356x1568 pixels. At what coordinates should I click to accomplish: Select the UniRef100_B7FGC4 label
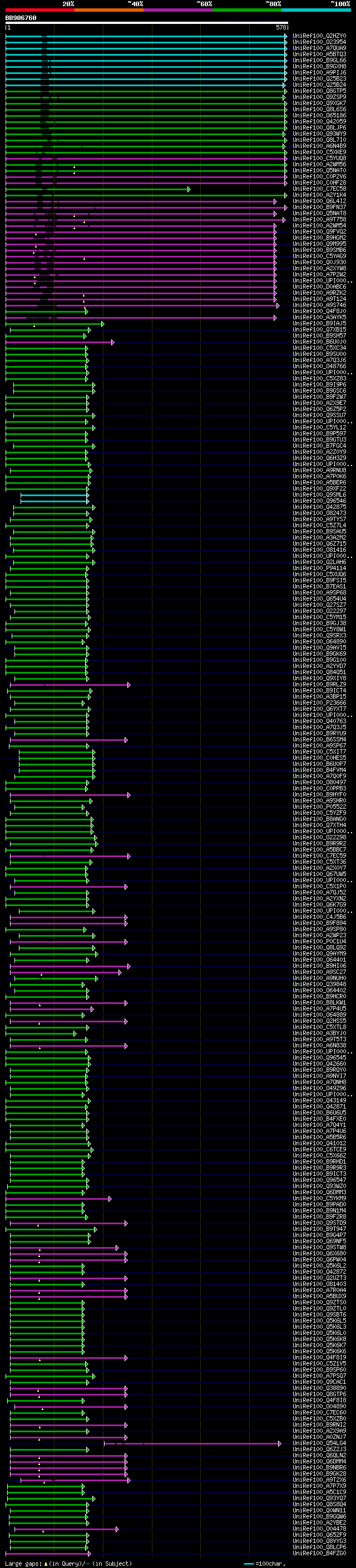coord(319,446)
